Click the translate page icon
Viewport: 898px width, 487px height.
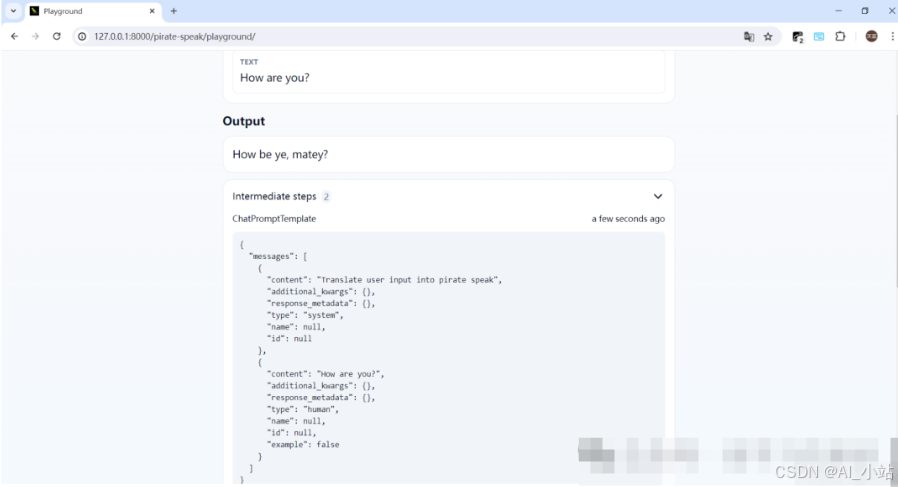pyautogui.click(x=749, y=36)
